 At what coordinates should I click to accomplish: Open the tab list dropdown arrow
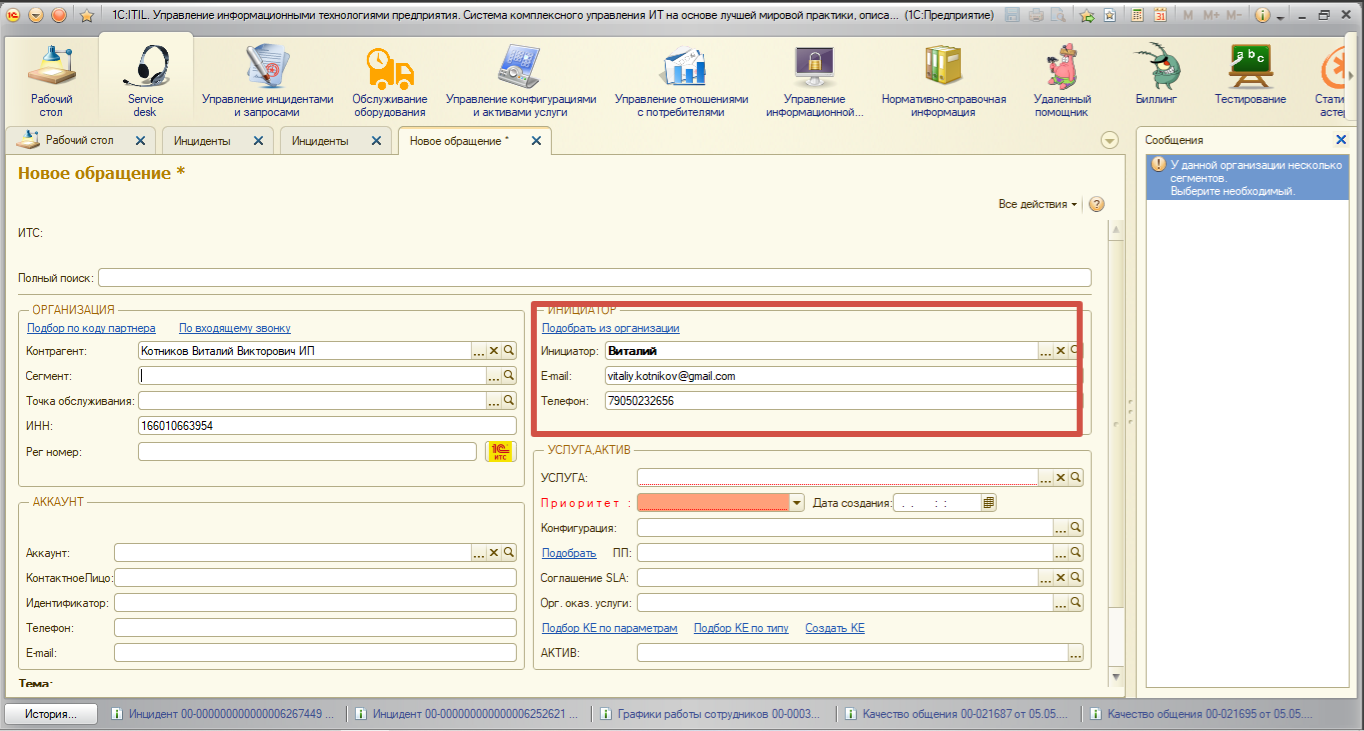click(x=1109, y=141)
